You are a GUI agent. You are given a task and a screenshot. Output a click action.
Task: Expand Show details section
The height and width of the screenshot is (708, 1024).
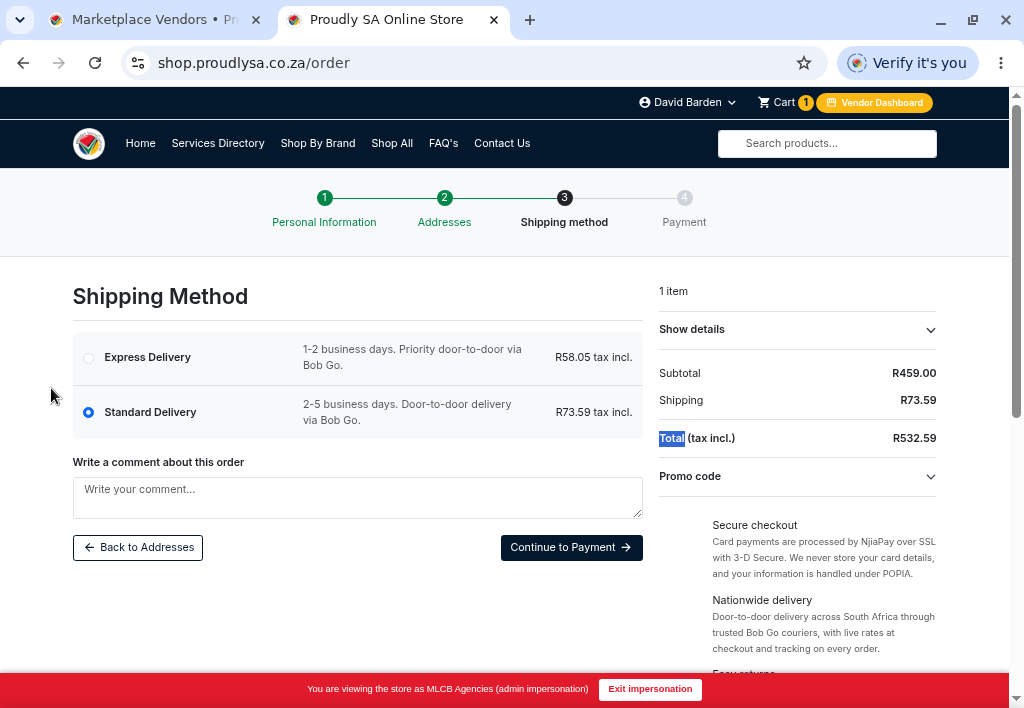(x=797, y=330)
